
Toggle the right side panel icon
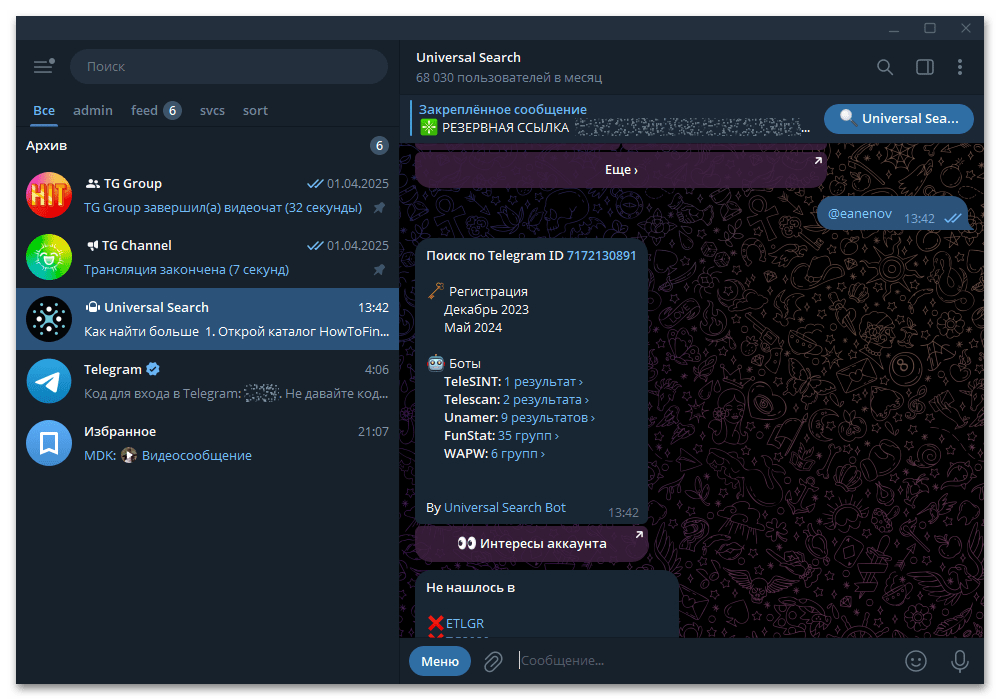pyautogui.click(x=925, y=67)
